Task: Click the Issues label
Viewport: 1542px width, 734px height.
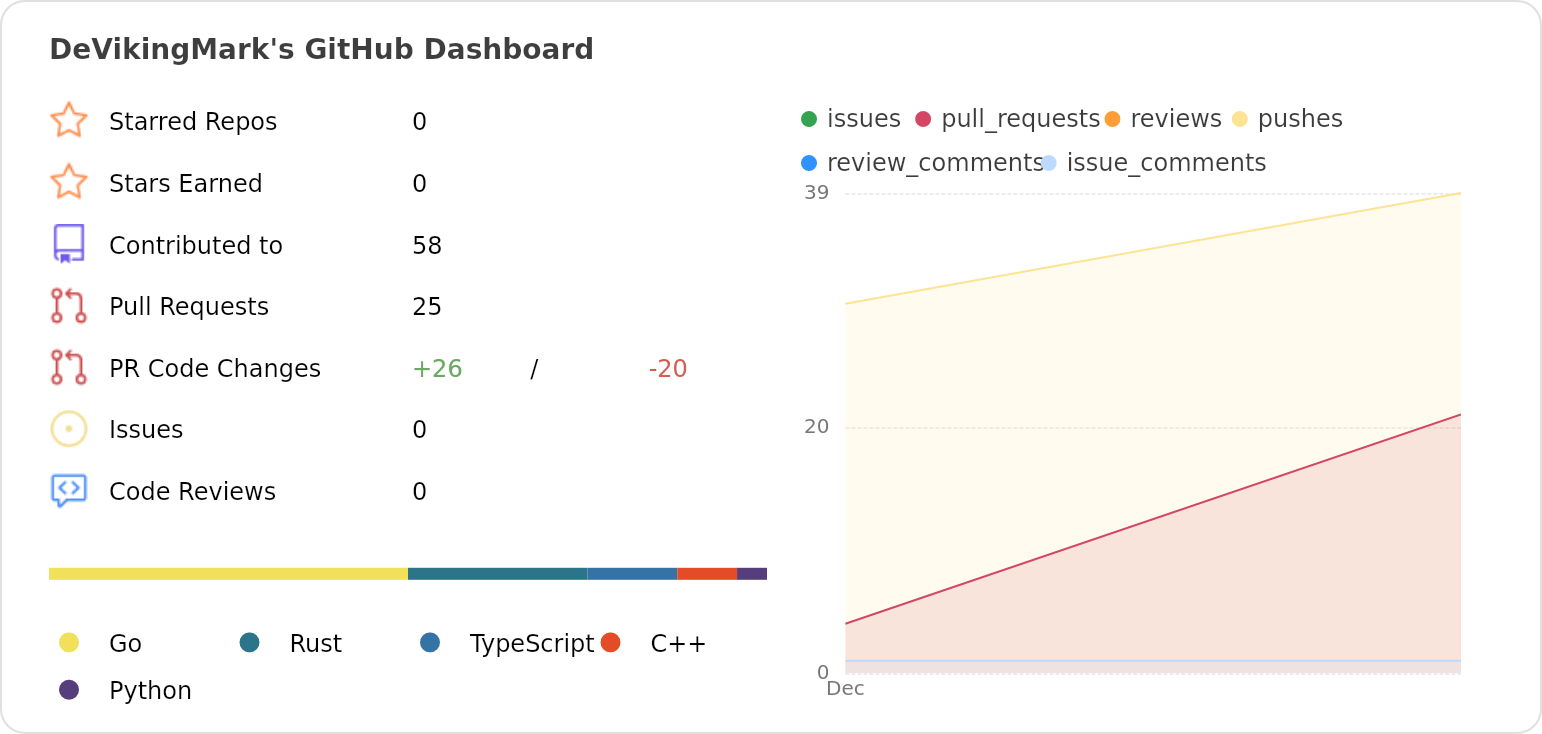Action: [146, 430]
